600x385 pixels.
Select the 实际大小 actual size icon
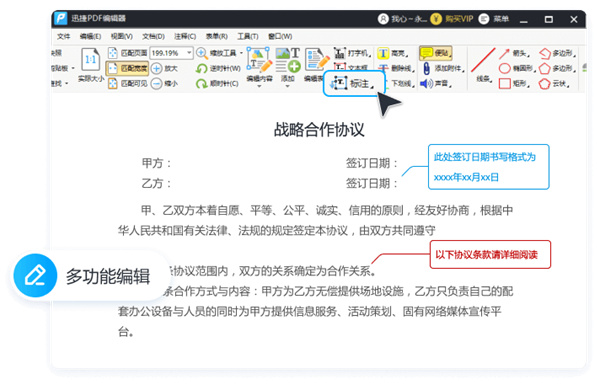pyautogui.click(x=91, y=60)
